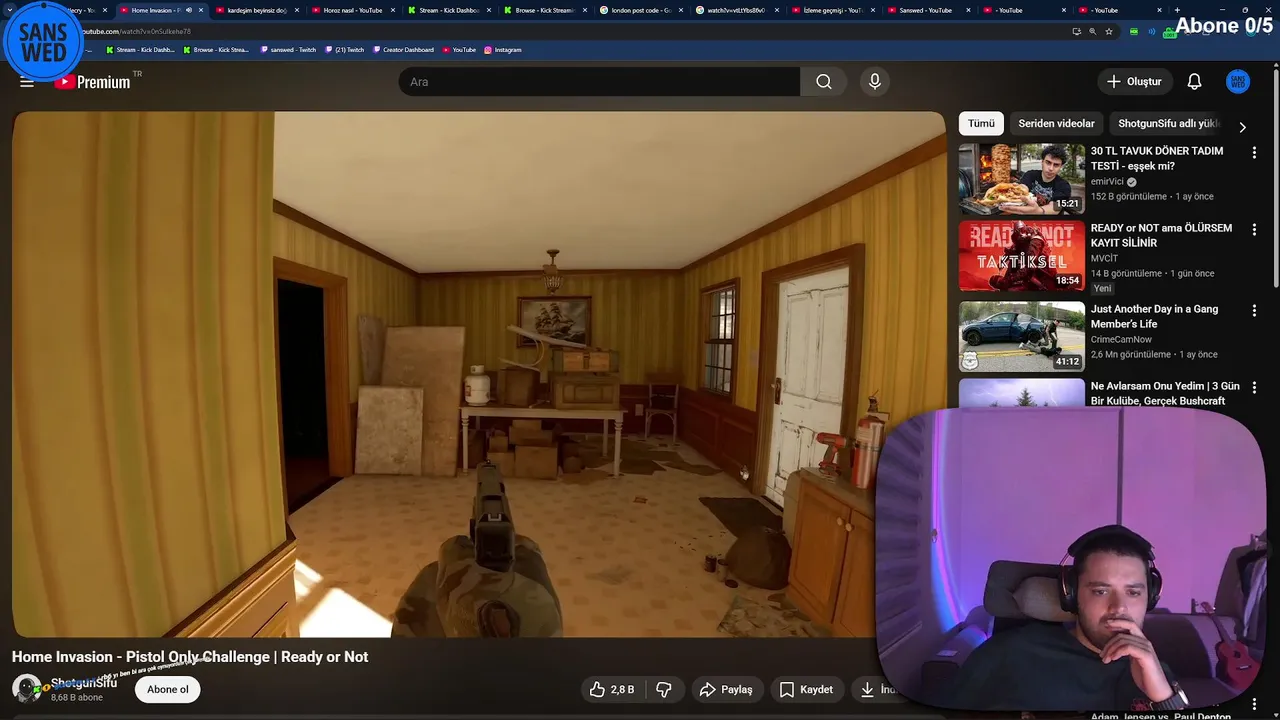This screenshot has height=720, width=1280.
Task: Dislike the video with thumbs down
Action: 664,689
